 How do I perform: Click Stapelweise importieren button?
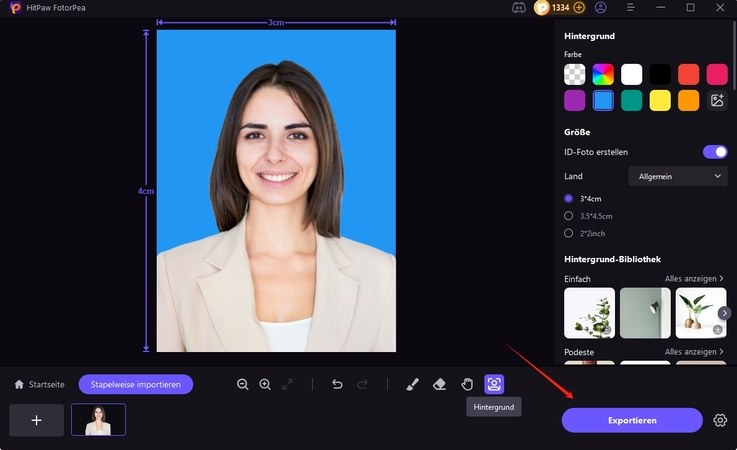136,384
